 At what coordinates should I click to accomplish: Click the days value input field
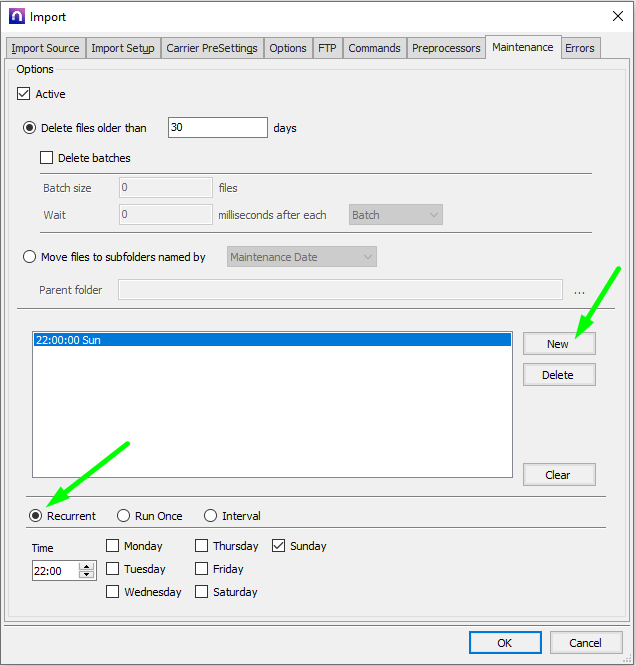pyautogui.click(x=217, y=128)
